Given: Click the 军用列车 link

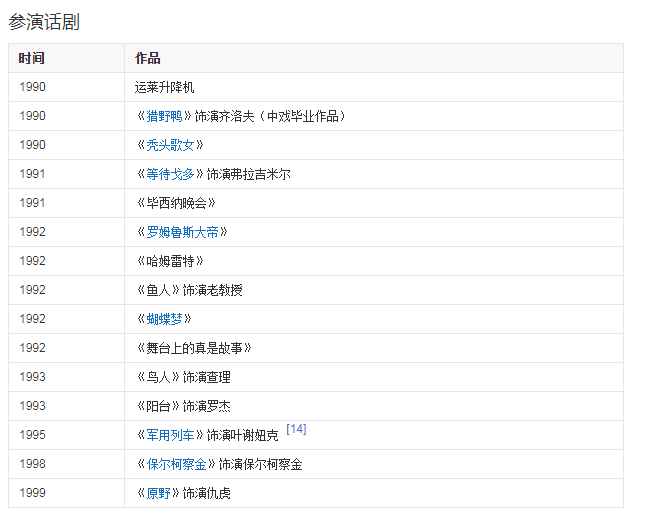Looking at the screenshot, I should 170,435.
